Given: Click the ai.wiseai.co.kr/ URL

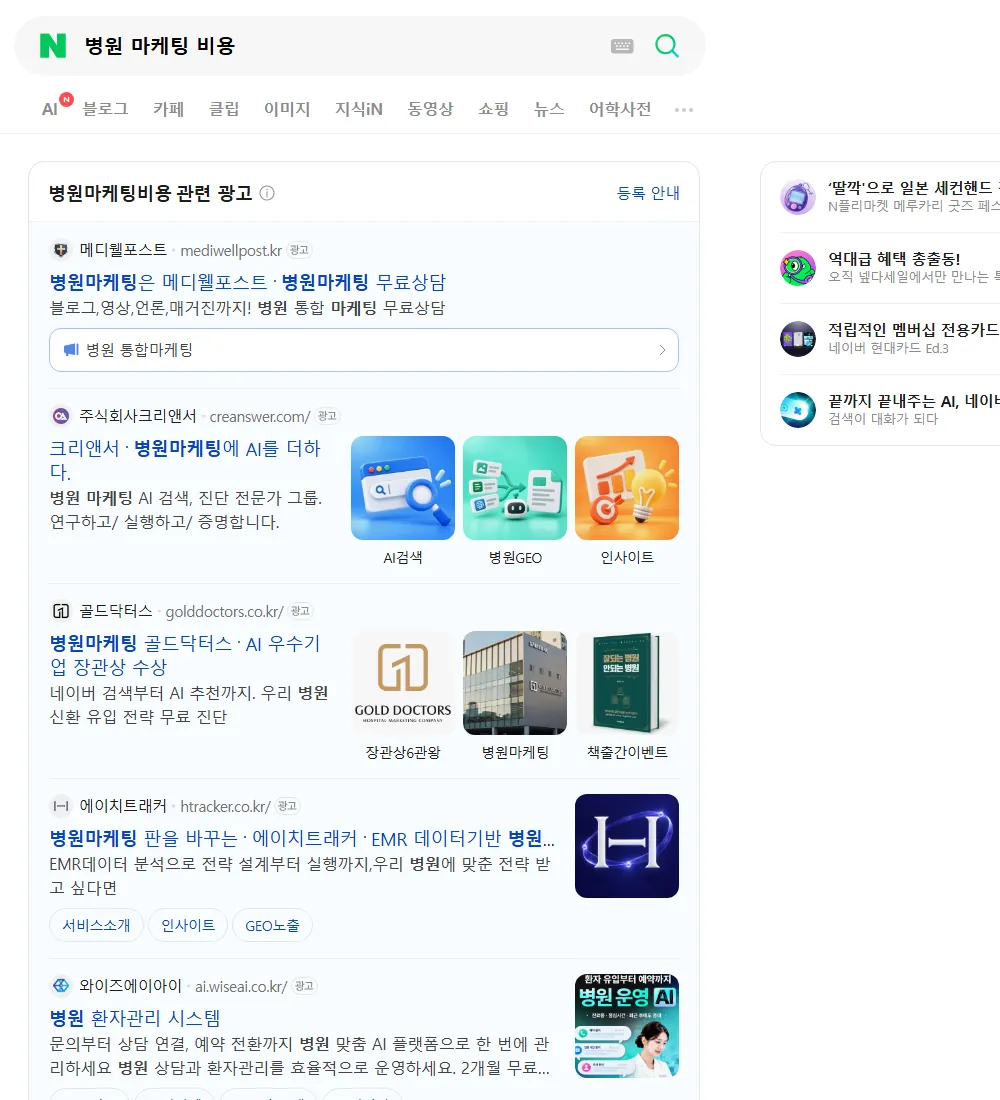Looking at the screenshot, I should pos(241,986).
